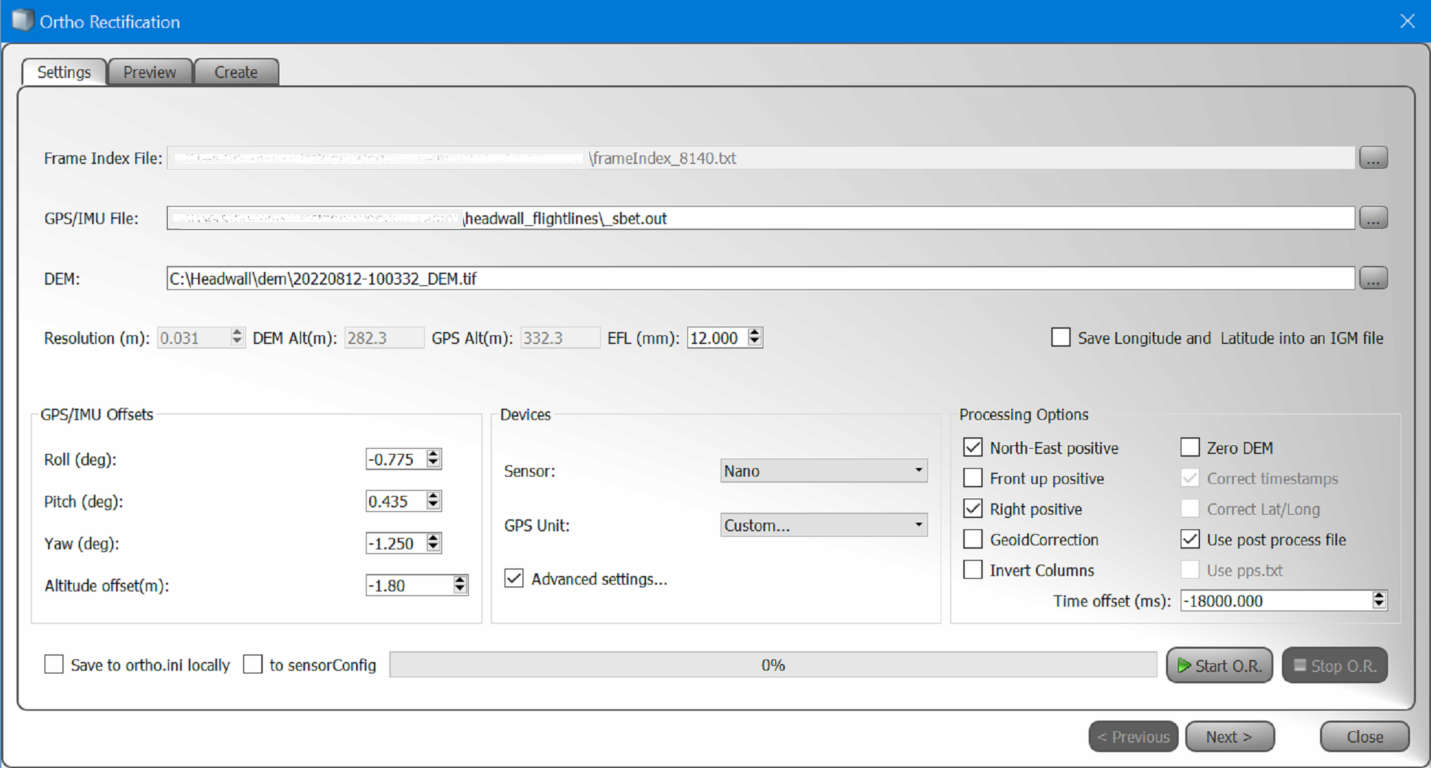
Task: Click the 0% progress bar
Action: pyautogui.click(x=772, y=665)
